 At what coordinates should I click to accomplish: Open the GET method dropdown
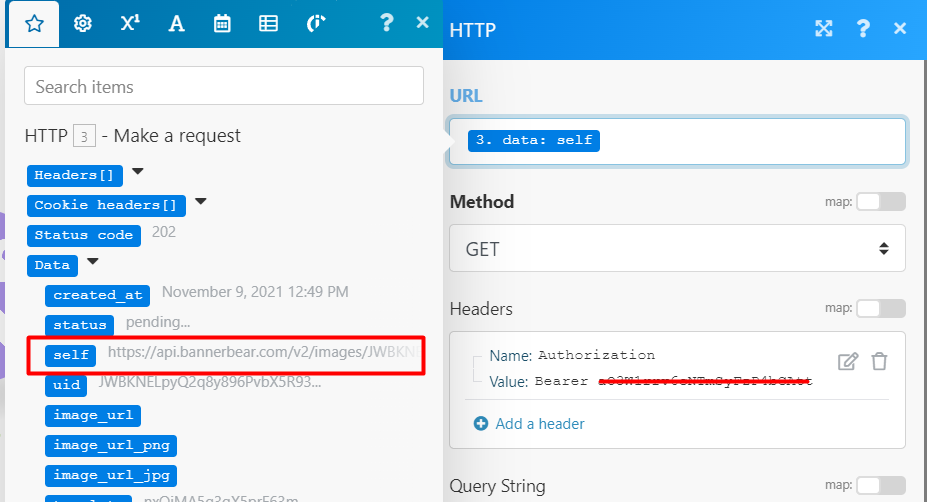677,247
